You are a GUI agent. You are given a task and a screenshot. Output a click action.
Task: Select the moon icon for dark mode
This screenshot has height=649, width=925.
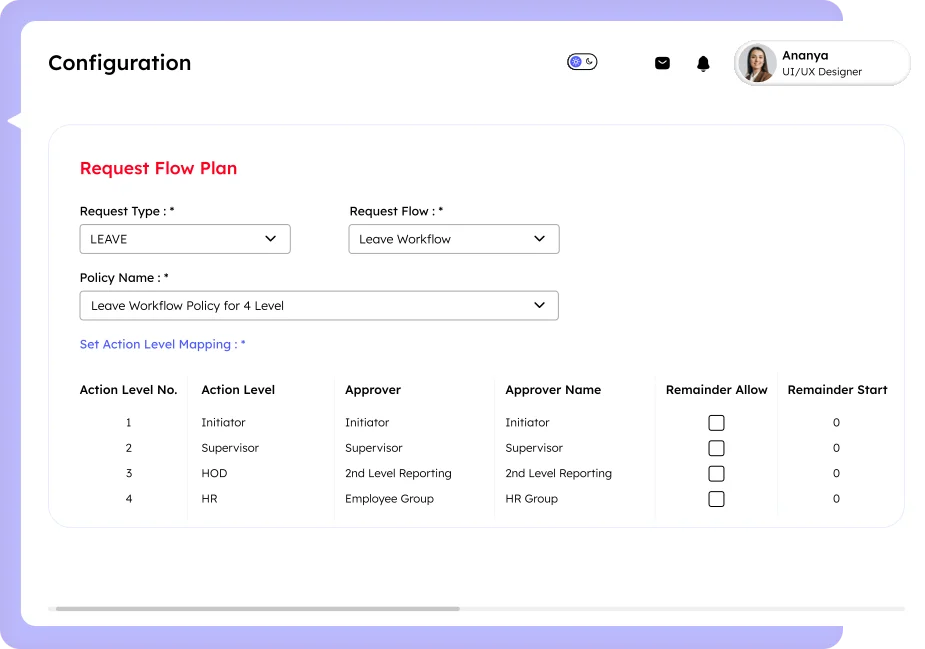pos(589,61)
